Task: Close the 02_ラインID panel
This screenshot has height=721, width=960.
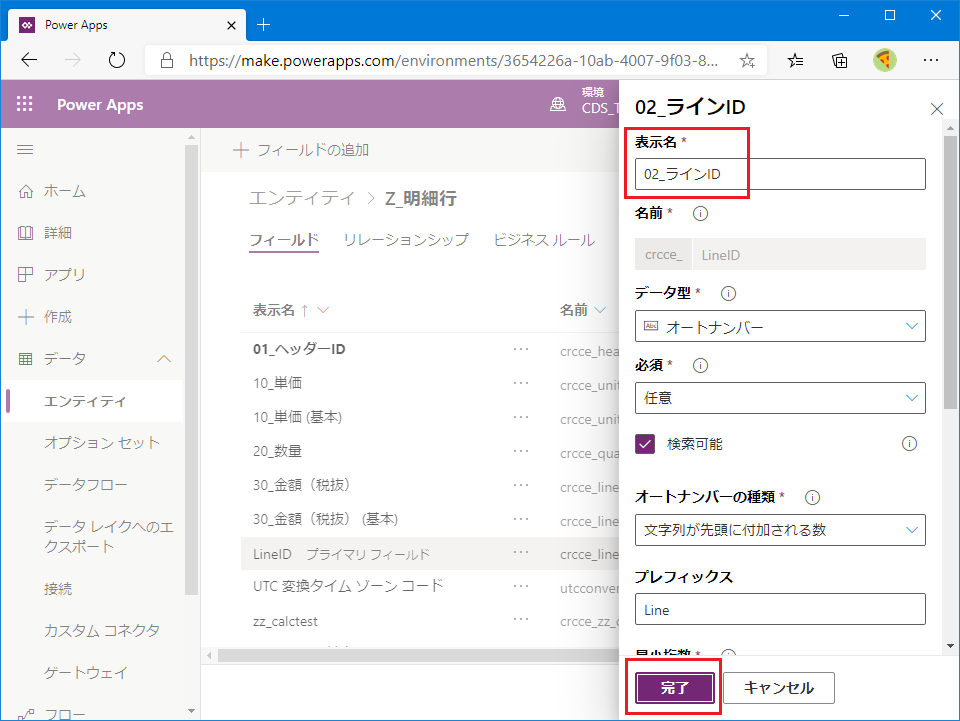Action: pos(937,109)
